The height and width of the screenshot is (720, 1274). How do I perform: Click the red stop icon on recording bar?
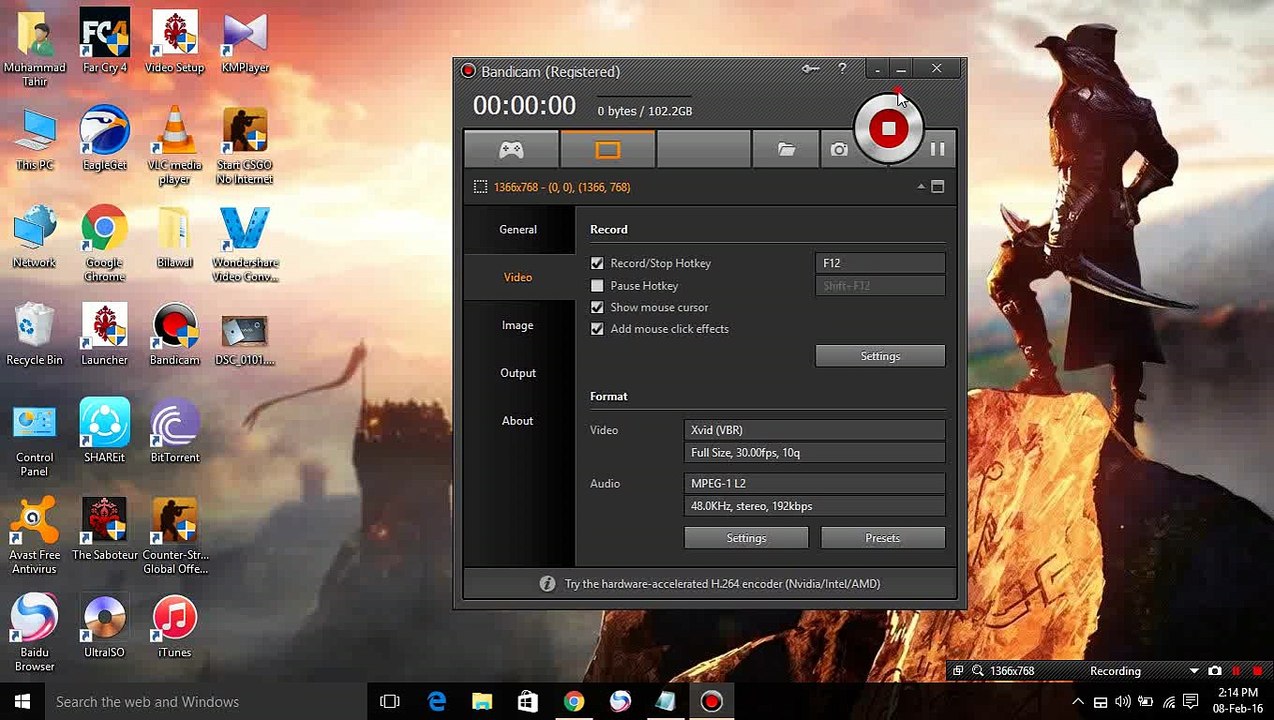tap(1256, 671)
